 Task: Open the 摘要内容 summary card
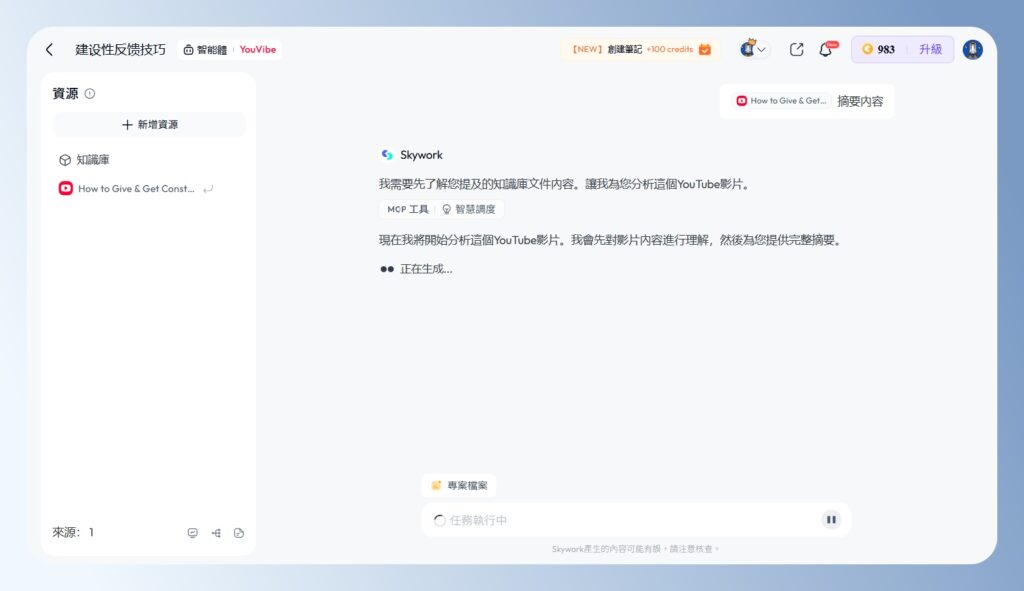pos(861,101)
